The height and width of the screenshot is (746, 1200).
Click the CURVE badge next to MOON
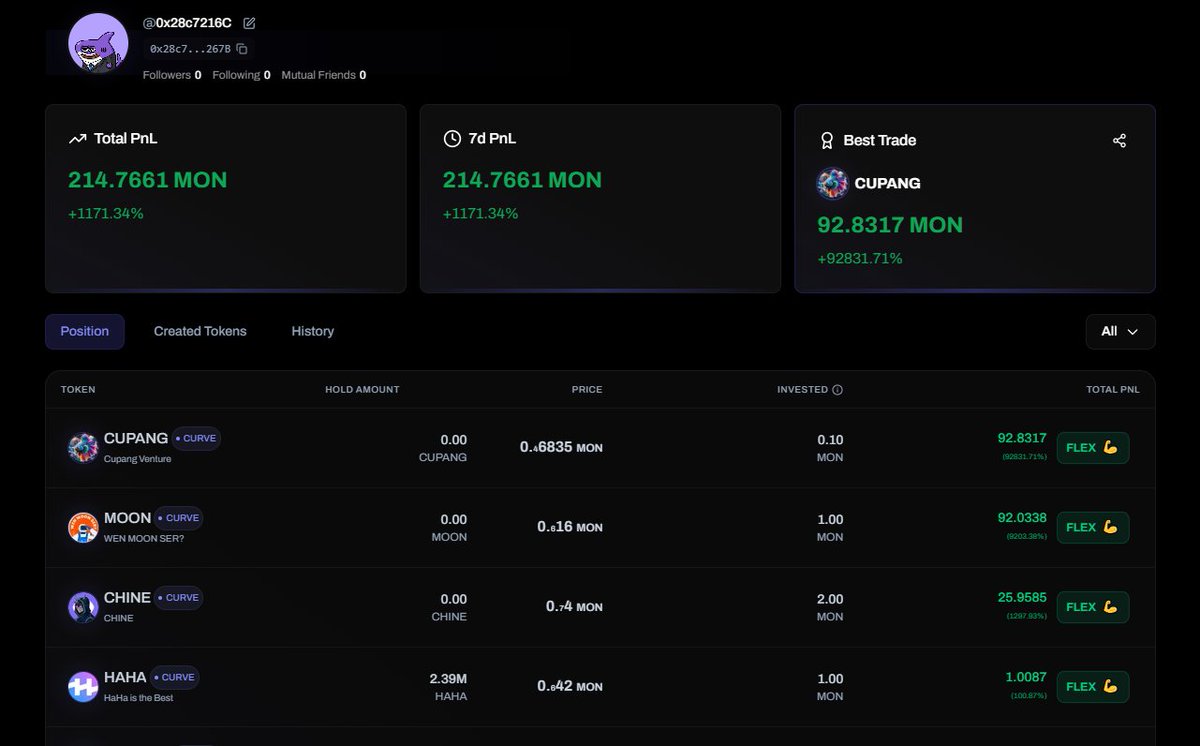pyautogui.click(x=179, y=518)
